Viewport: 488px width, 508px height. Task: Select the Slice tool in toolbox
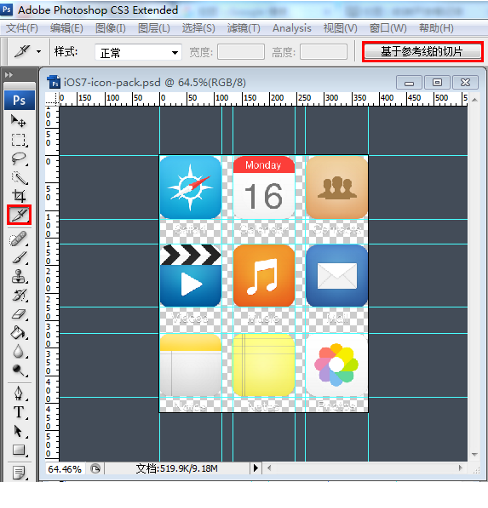(x=19, y=215)
